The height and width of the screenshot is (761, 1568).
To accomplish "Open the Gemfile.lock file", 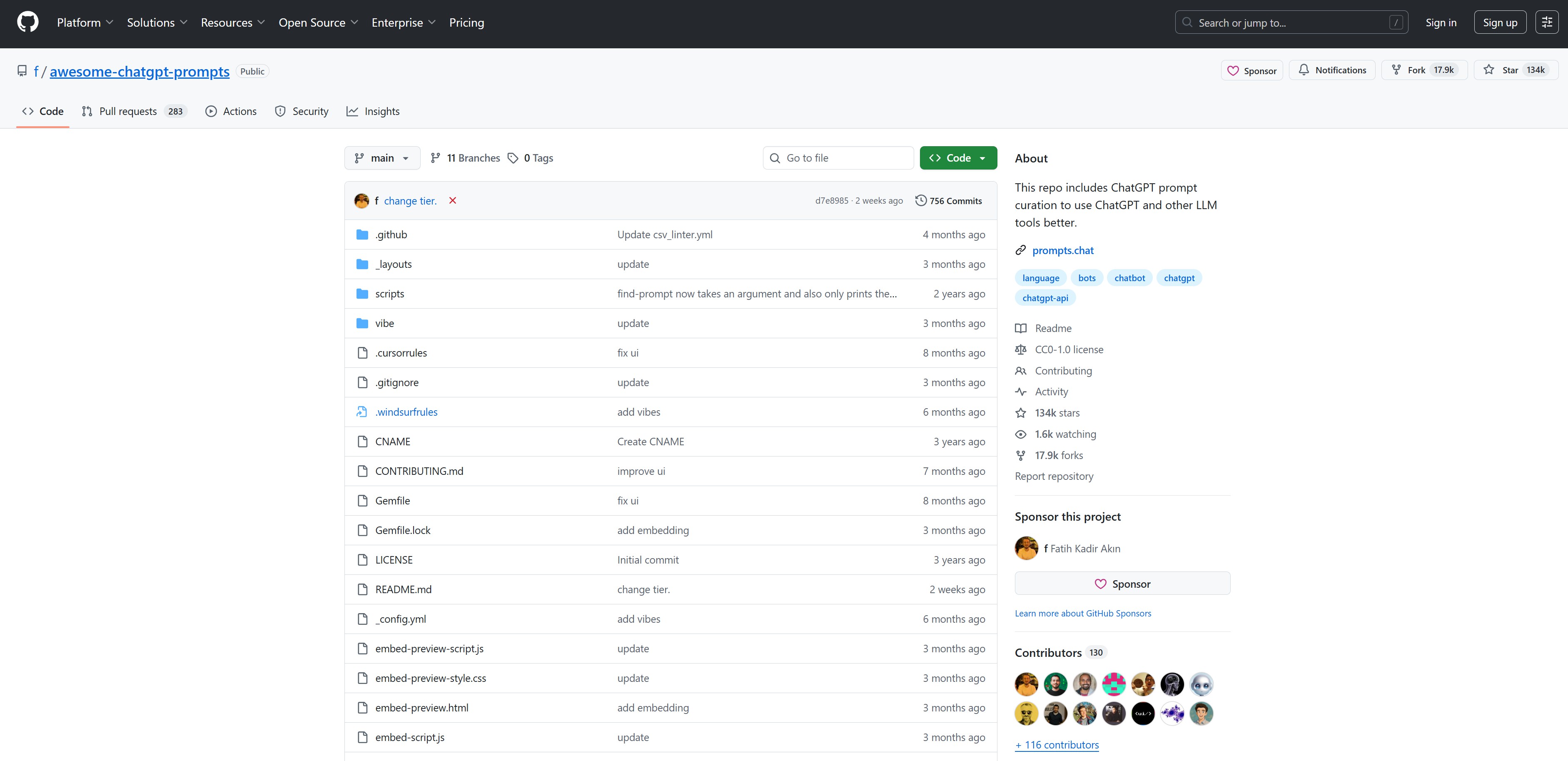I will pyautogui.click(x=402, y=531).
